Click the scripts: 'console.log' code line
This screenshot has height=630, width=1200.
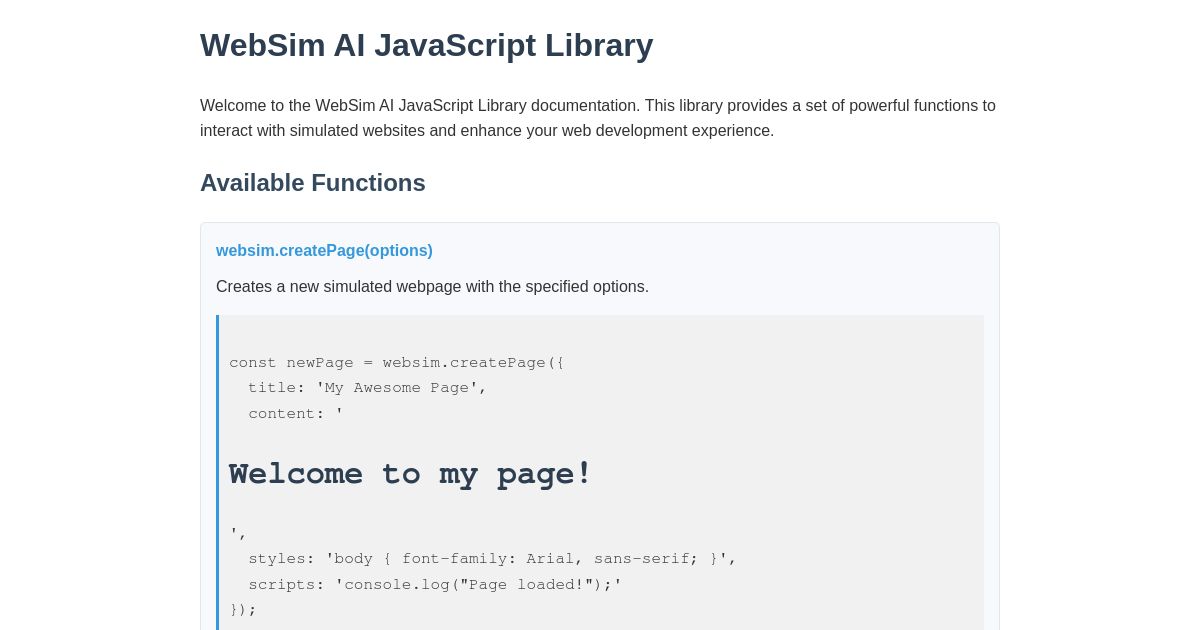435,584
